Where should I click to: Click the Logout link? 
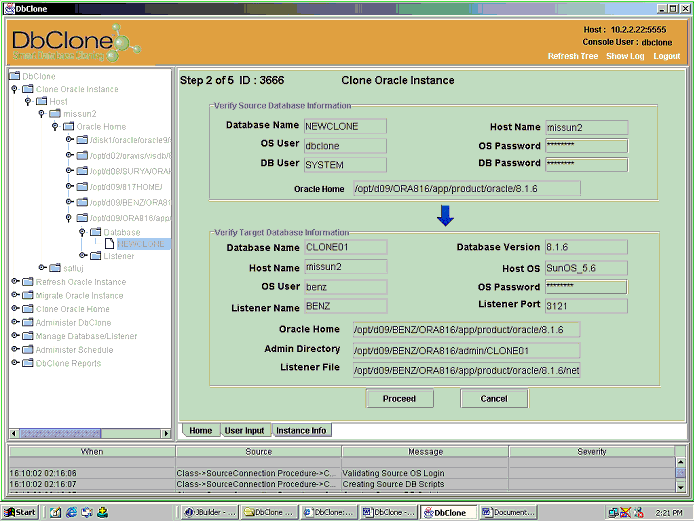coord(667,56)
